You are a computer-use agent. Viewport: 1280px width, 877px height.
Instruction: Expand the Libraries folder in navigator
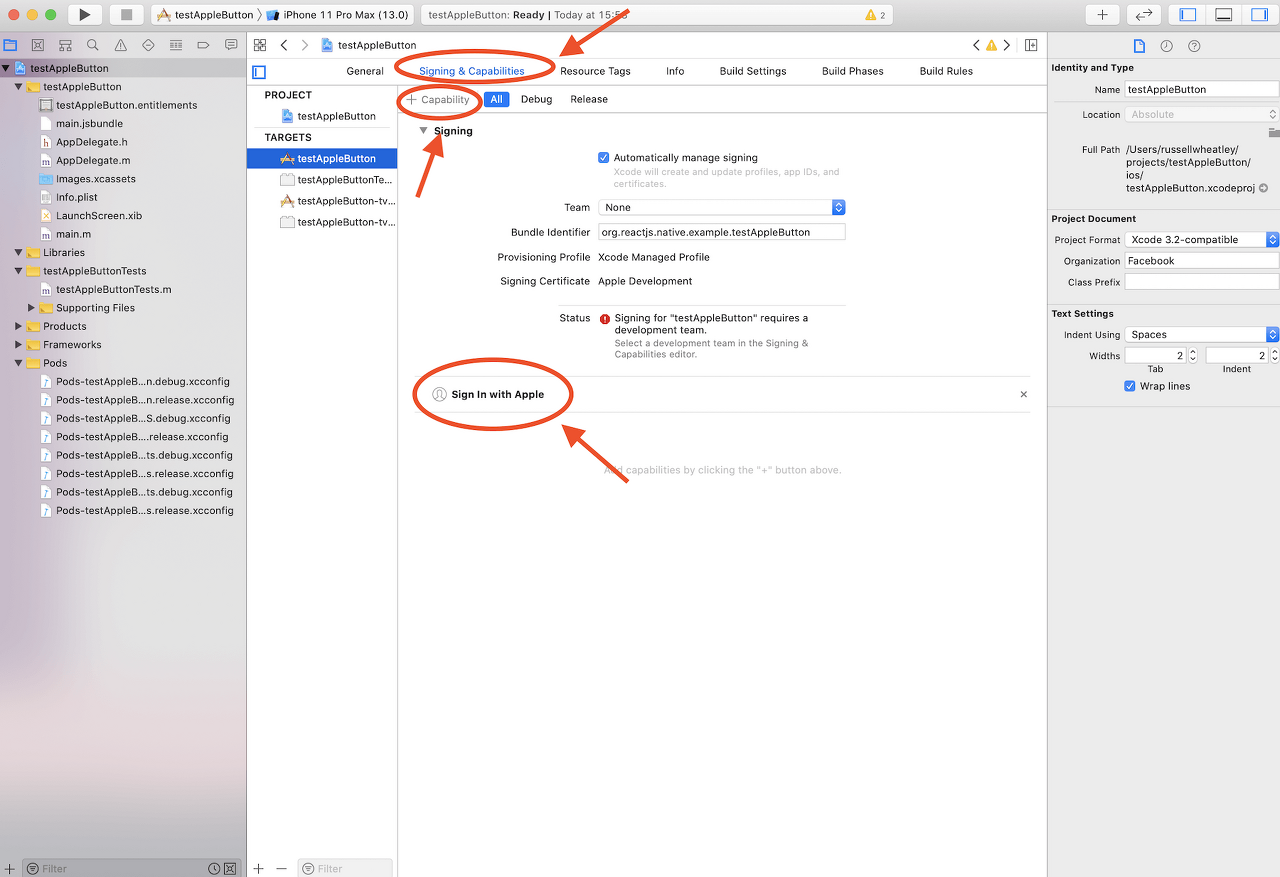click(19, 253)
